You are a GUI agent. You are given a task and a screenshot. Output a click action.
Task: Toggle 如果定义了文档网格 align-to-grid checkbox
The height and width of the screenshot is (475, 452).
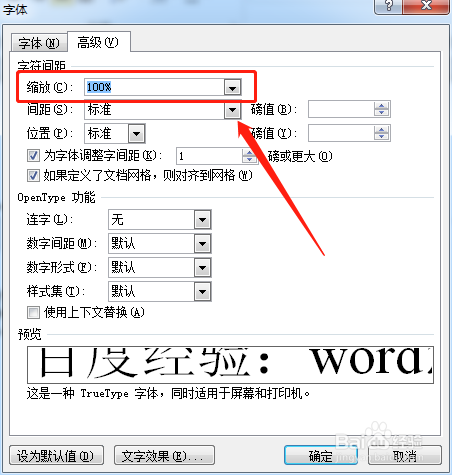pyautogui.click(x=33, y=175)
